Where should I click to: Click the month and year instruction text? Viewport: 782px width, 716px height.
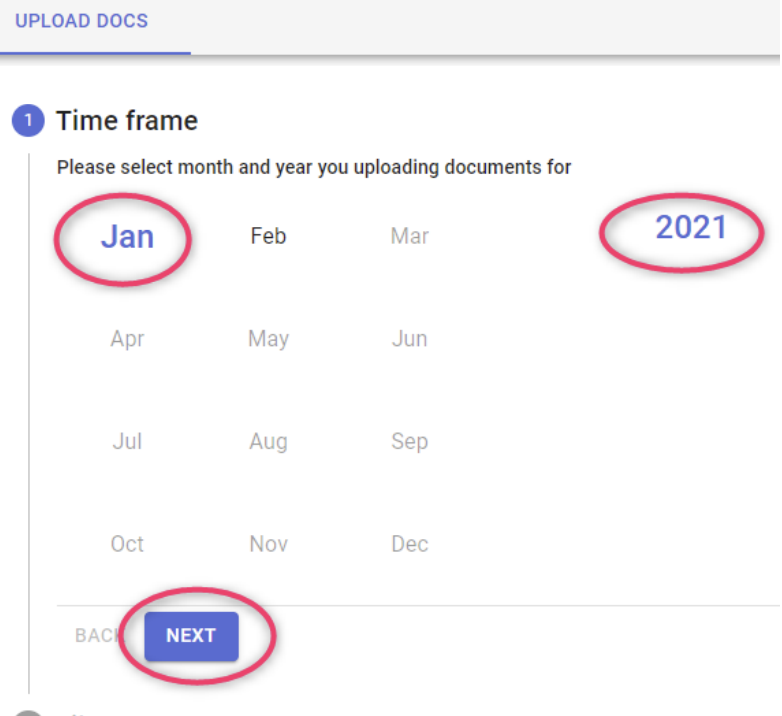click(314, 168)
